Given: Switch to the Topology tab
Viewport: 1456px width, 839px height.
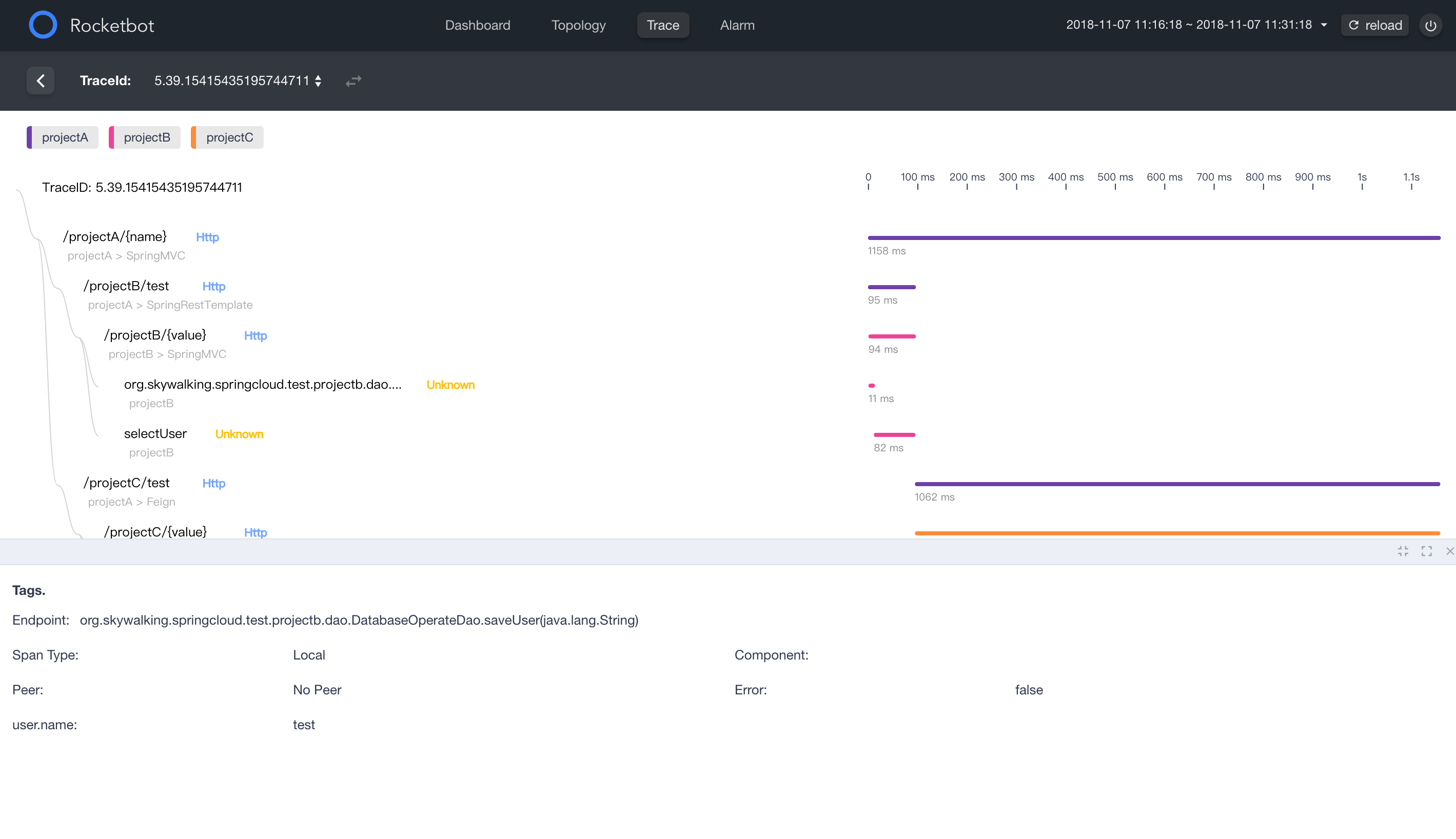Looking at the screenshot, I should point(578,25).
